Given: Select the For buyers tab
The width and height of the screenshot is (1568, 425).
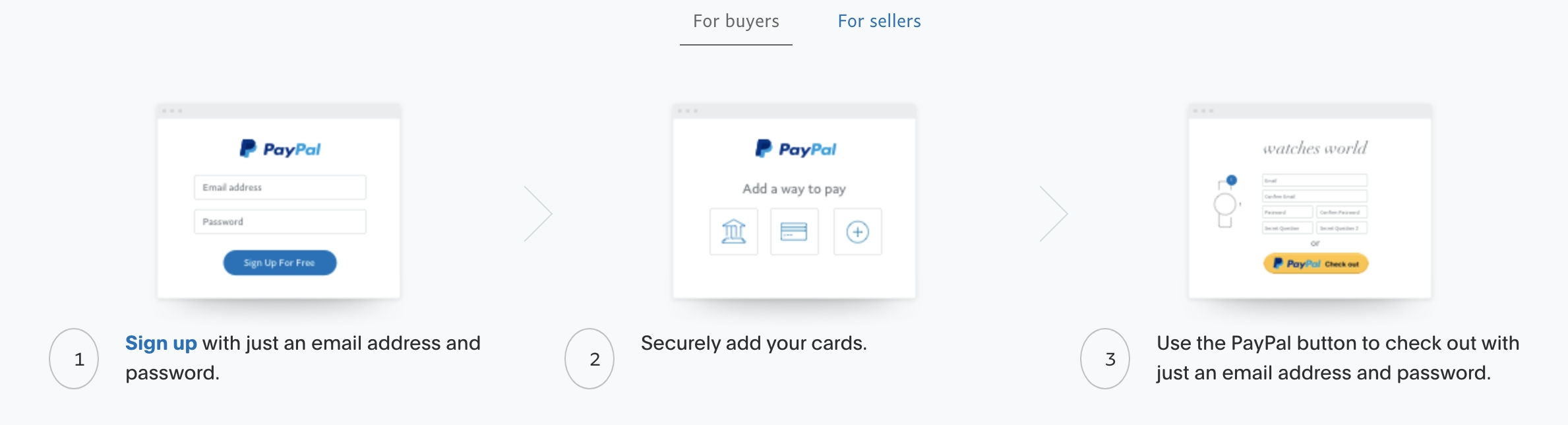Looking at the screenshot, I should coord(736,20).
